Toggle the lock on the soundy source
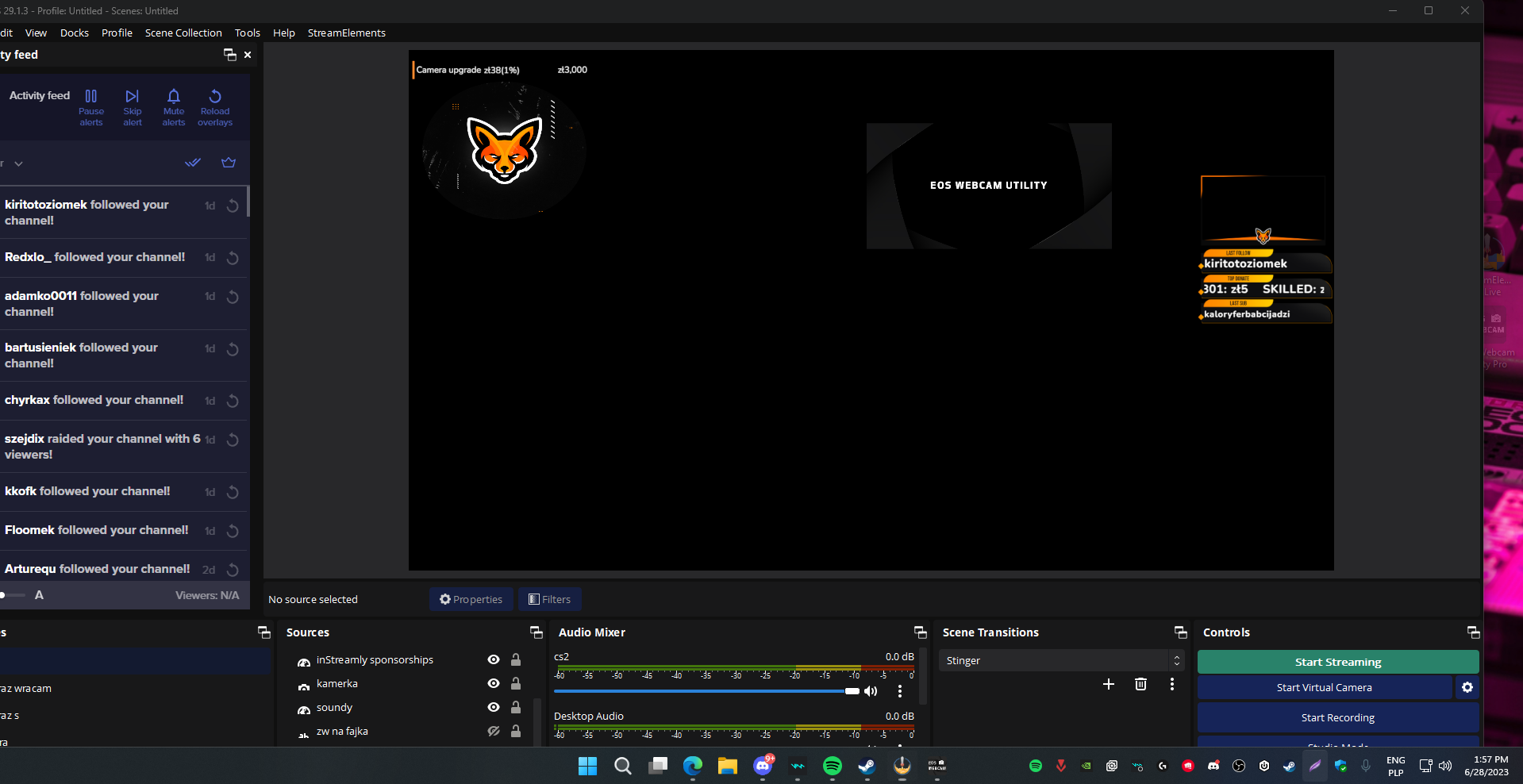 516,708
